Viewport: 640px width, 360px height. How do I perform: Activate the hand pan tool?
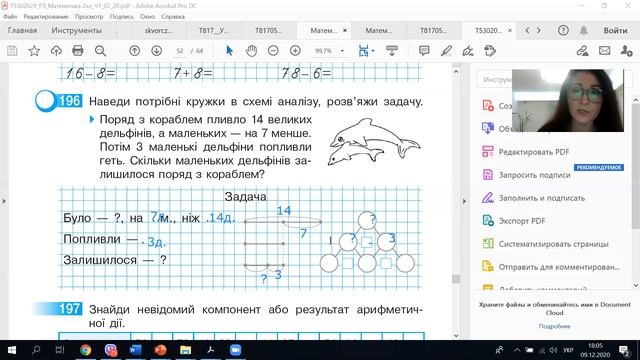click(x=251, y=51)
